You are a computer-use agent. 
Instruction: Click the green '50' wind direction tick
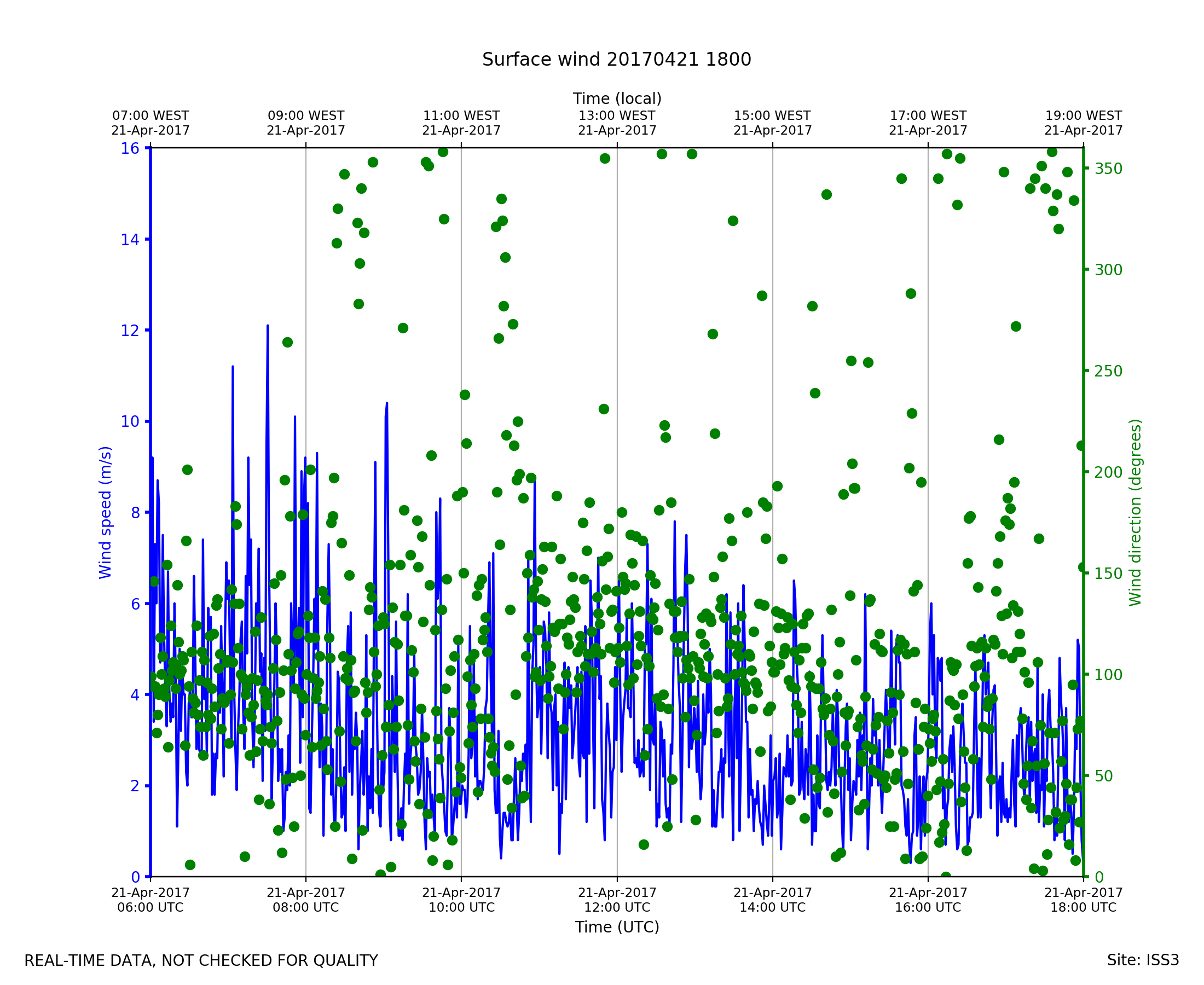tap(1103, 776)
